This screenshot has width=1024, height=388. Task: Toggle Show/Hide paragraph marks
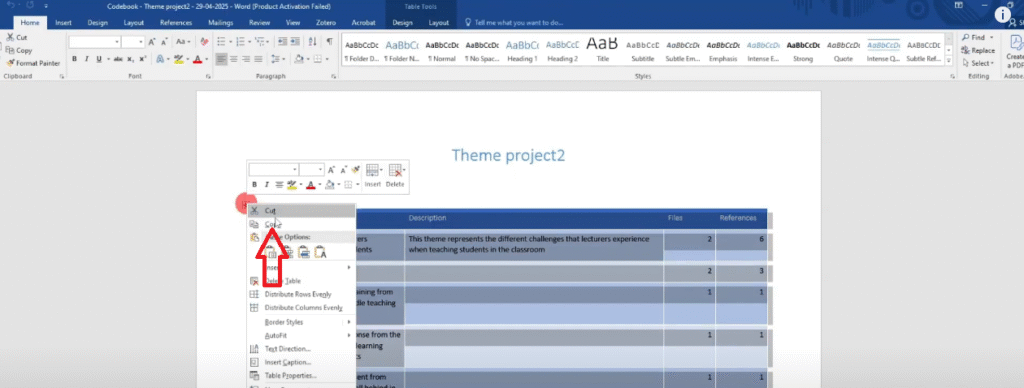click(330, 42)
